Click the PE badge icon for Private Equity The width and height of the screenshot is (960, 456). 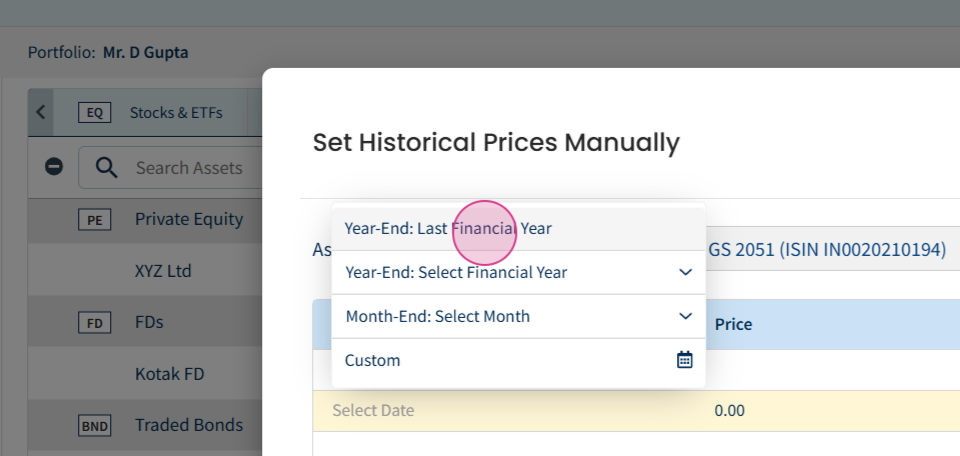[94, 219]
